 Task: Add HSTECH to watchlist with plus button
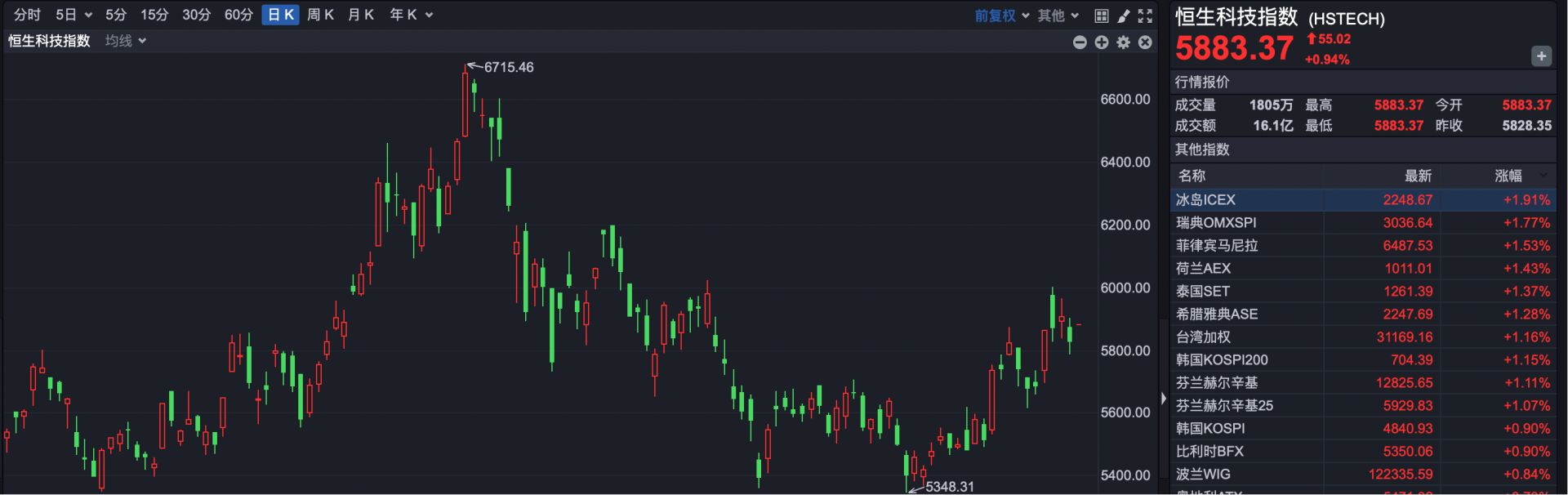point(1540,56)
